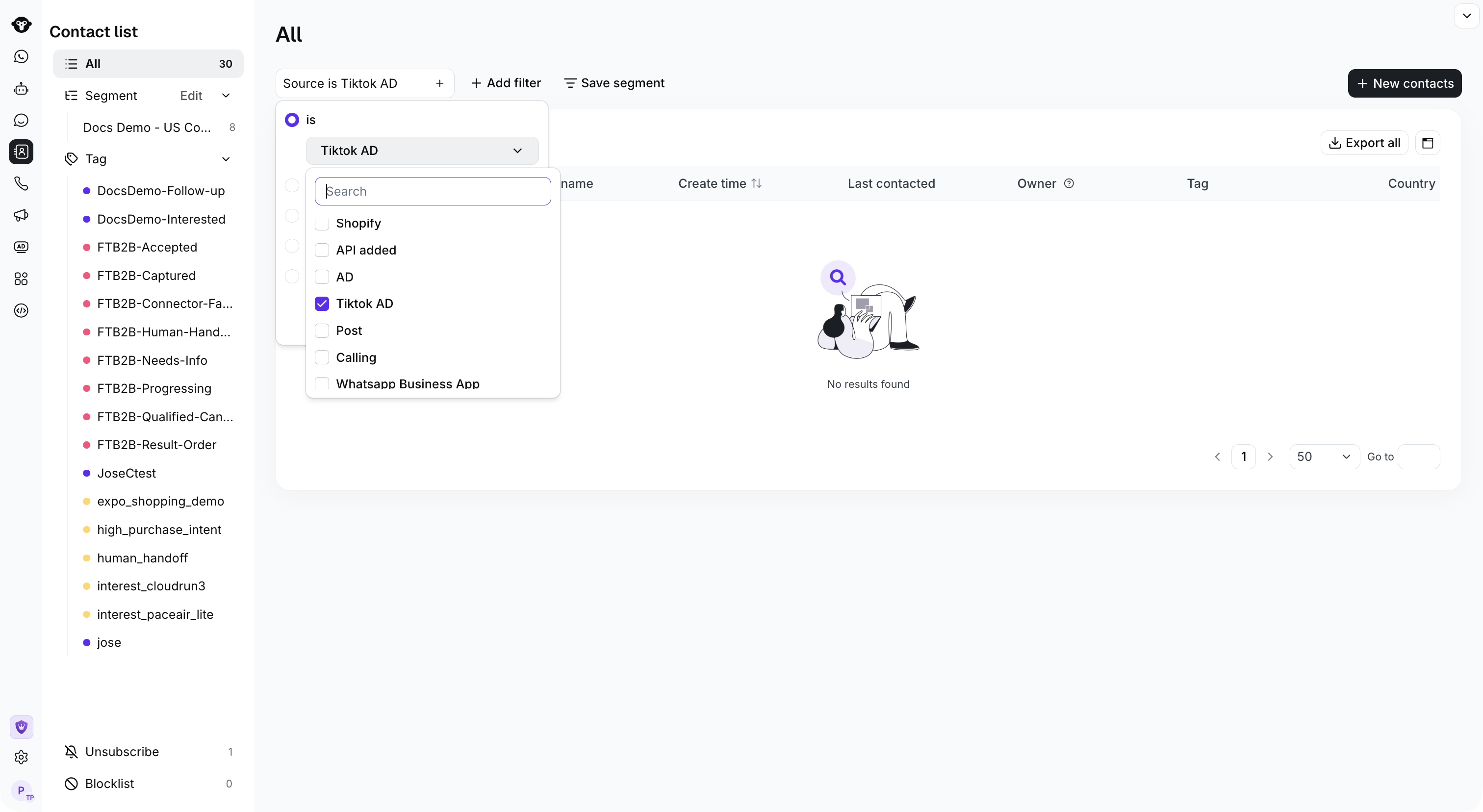Select the All contact list item

point(148,64)
